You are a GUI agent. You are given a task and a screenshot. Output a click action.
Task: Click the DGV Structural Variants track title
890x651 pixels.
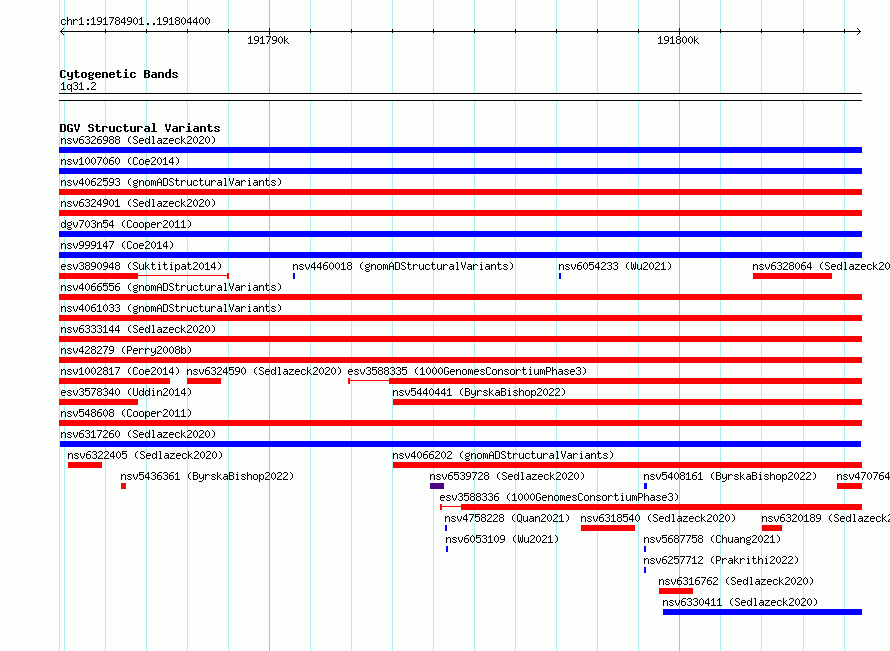pyautogui.click(x=140, y=128)
